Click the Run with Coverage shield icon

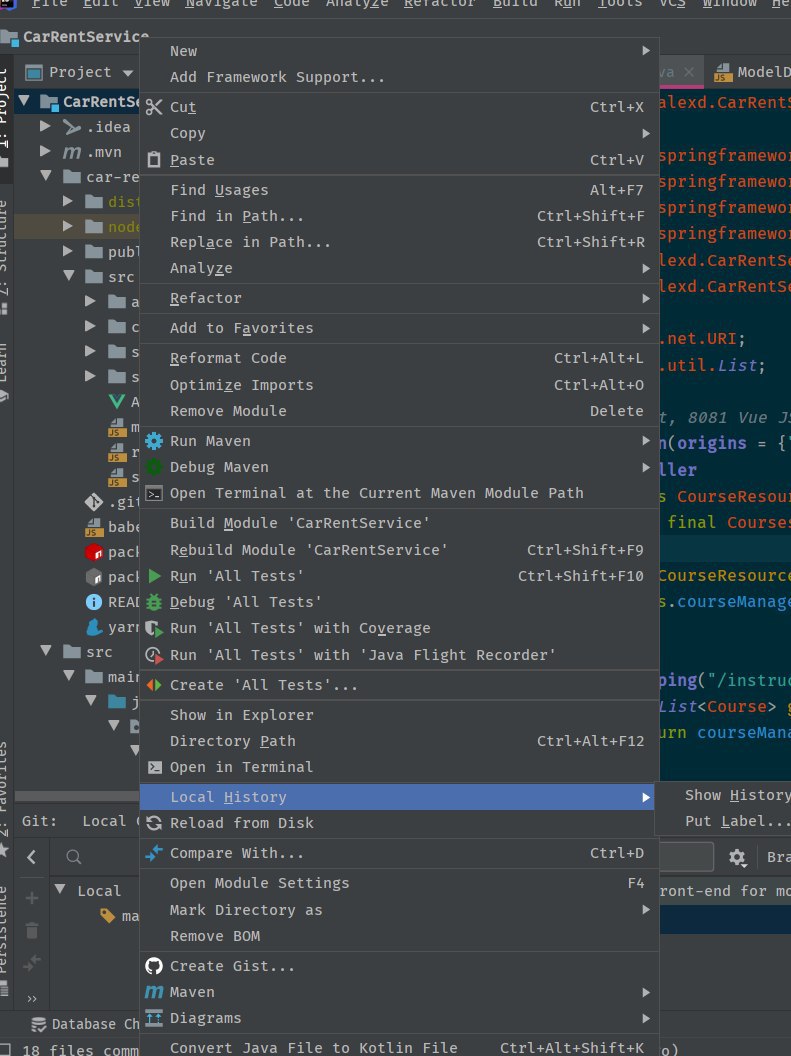click(154, 628)
